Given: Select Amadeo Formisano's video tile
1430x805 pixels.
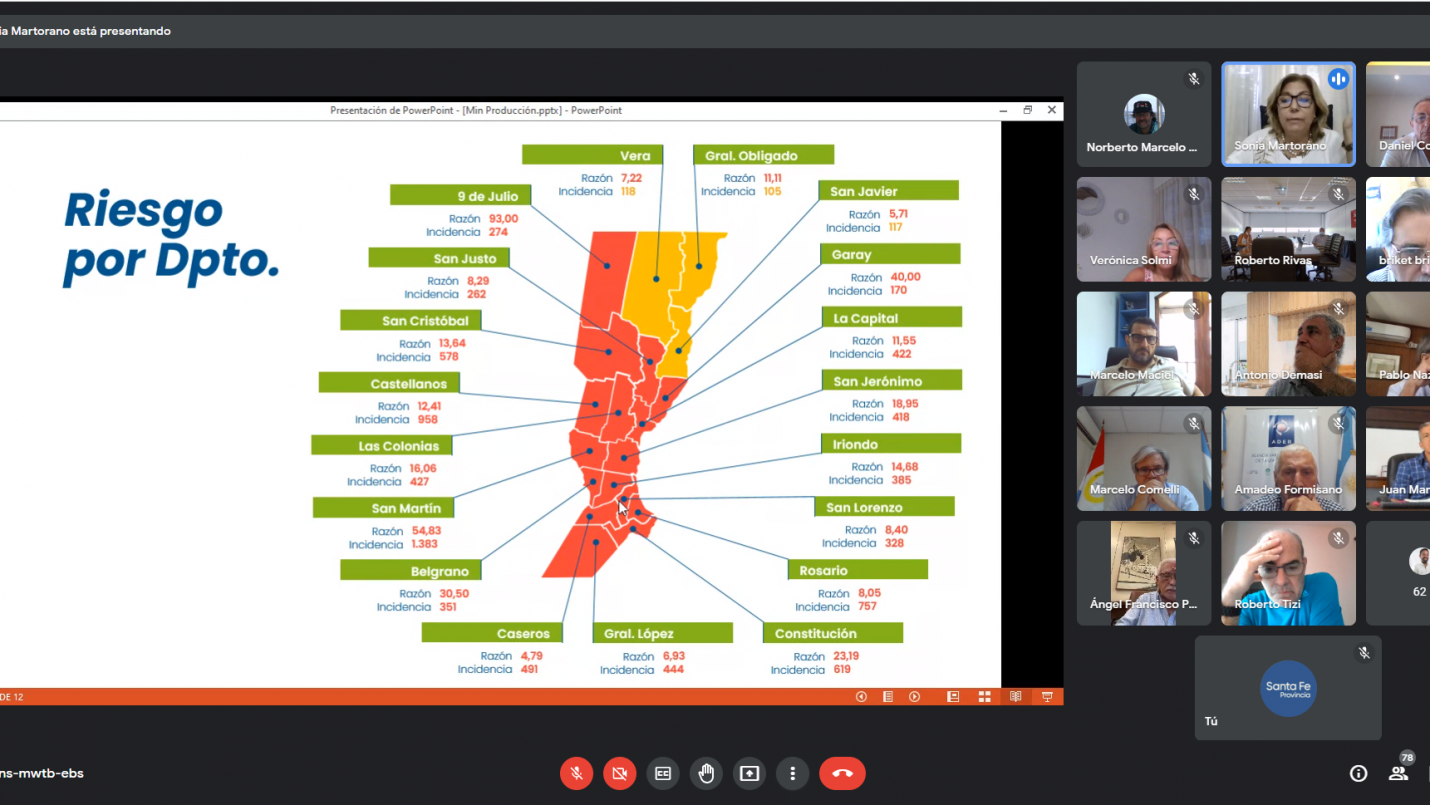Looking at the screenshot, I should 1288,459.
